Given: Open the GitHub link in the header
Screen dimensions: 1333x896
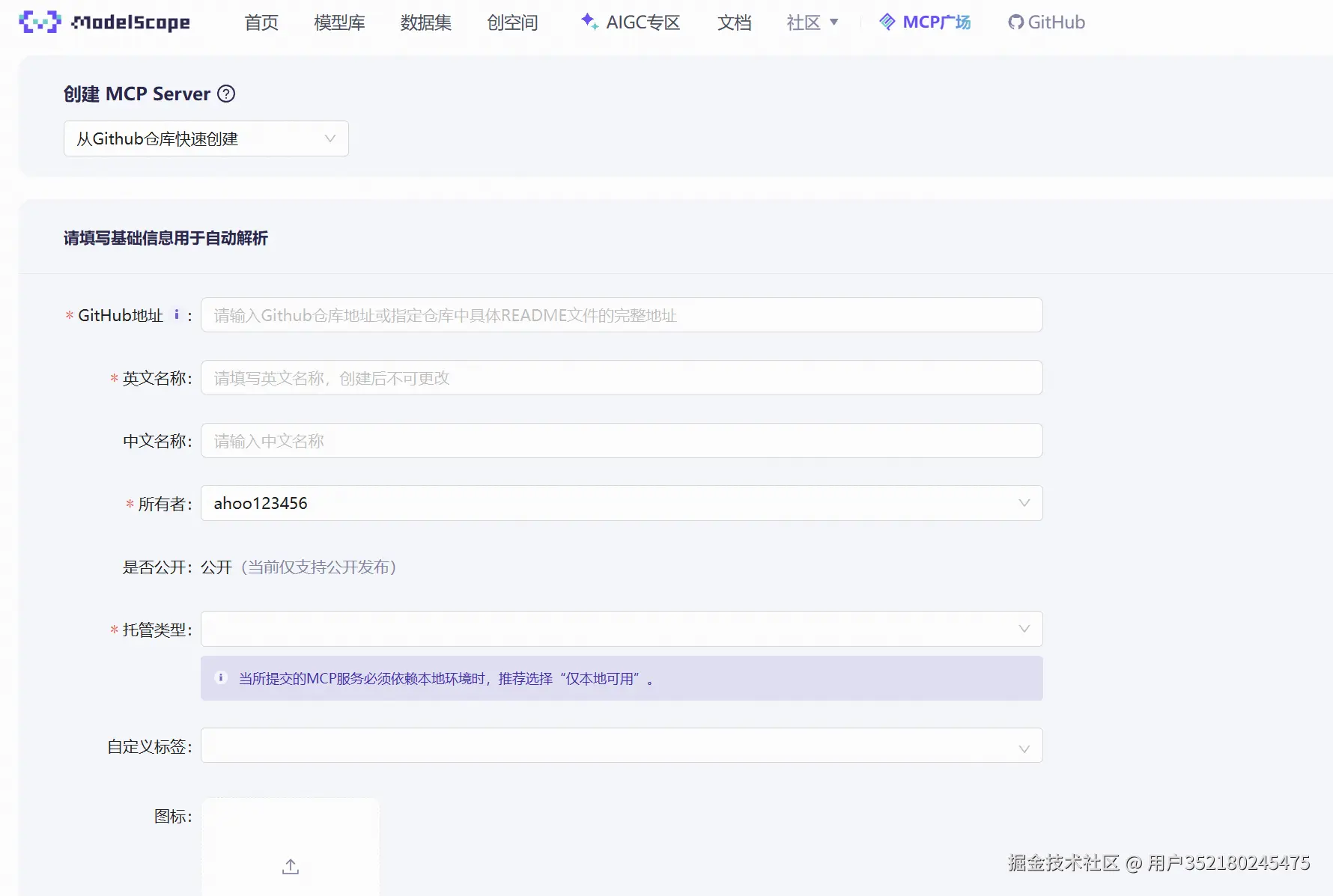Looking at the screenshot, I should (1046, 22).
